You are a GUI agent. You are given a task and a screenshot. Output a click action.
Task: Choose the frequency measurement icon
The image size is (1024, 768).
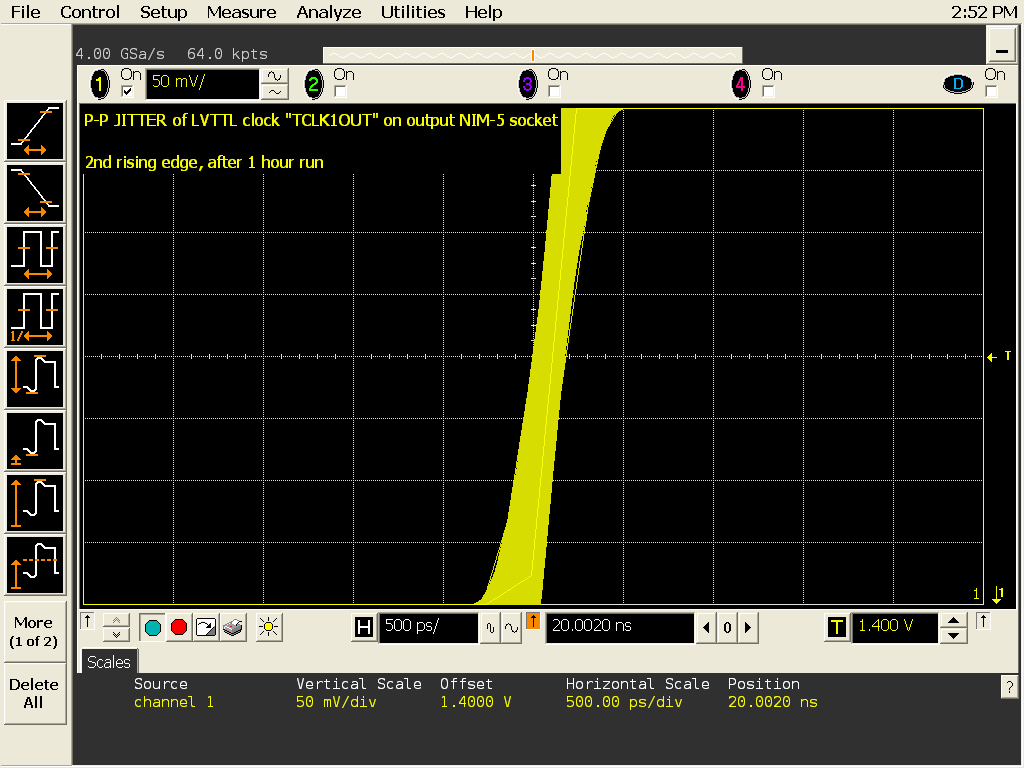pyautogui.click(x=36, y=317)
